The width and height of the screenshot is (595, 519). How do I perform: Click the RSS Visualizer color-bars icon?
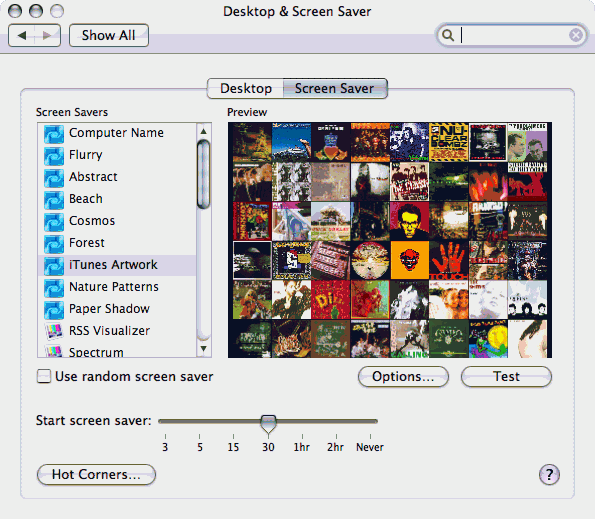[54, 331]
